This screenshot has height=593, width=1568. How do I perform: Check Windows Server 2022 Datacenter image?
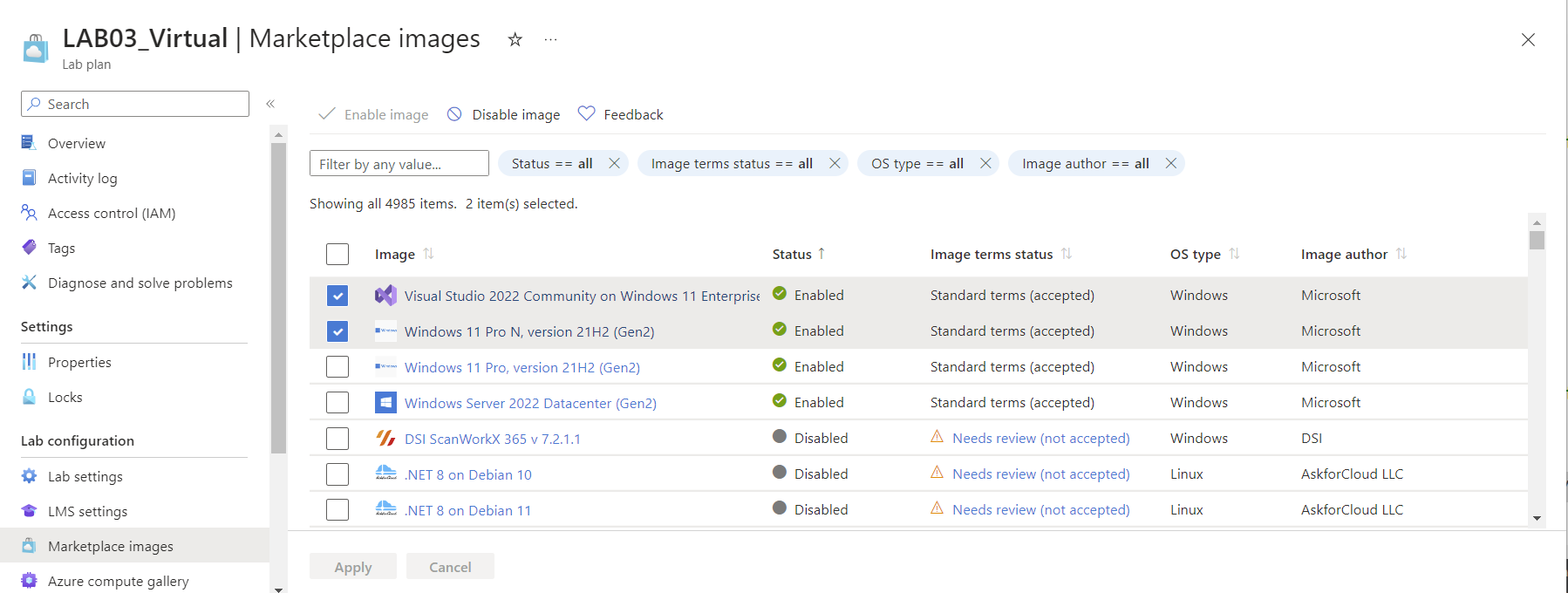tap(337, 403)
